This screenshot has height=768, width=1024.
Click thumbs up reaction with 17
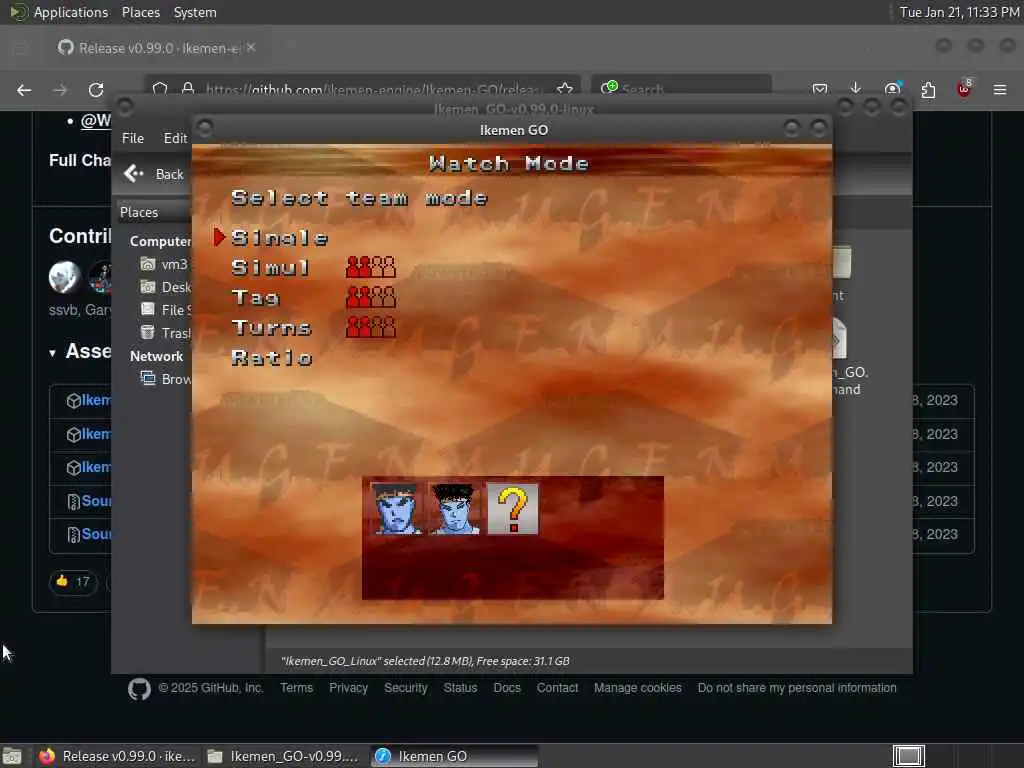coord(73,581)
